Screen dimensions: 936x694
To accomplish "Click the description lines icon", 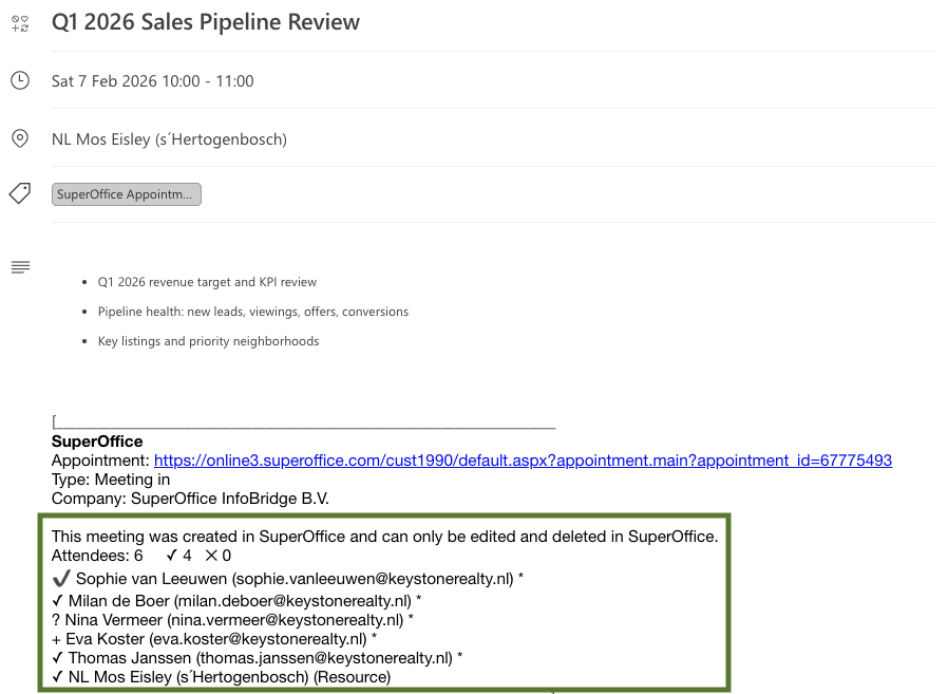I will [20, 267].
